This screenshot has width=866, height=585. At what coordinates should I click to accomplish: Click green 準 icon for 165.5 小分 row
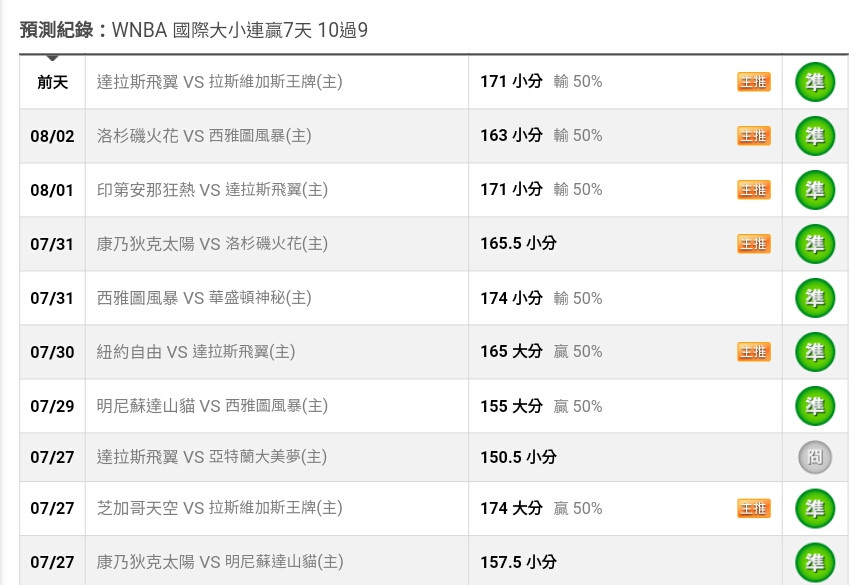(x=815, y=244)
